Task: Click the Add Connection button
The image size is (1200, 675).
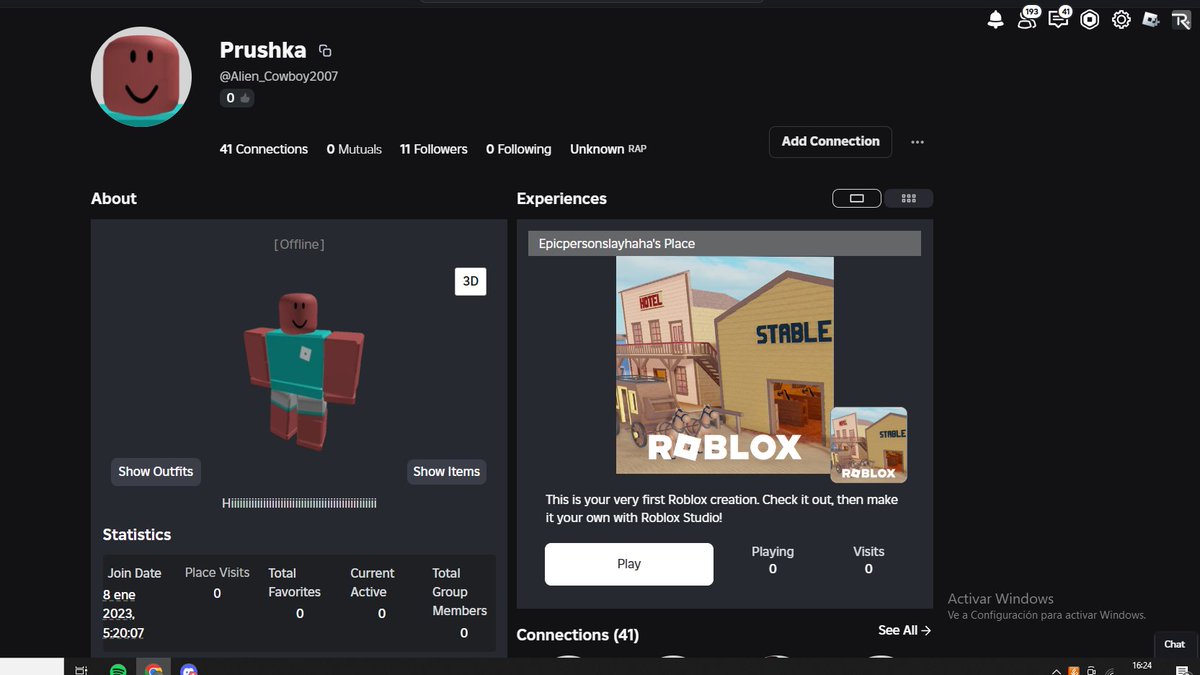Action: [830, 141]
